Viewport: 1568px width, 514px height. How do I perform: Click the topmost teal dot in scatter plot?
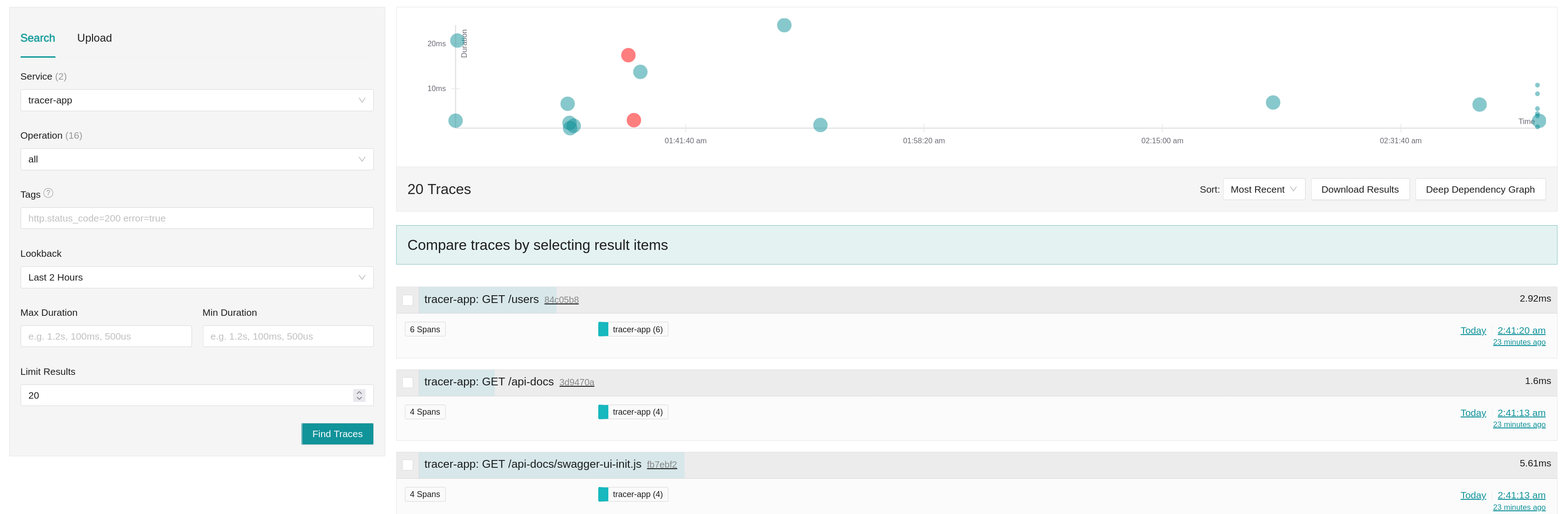(x=784, y=25)
